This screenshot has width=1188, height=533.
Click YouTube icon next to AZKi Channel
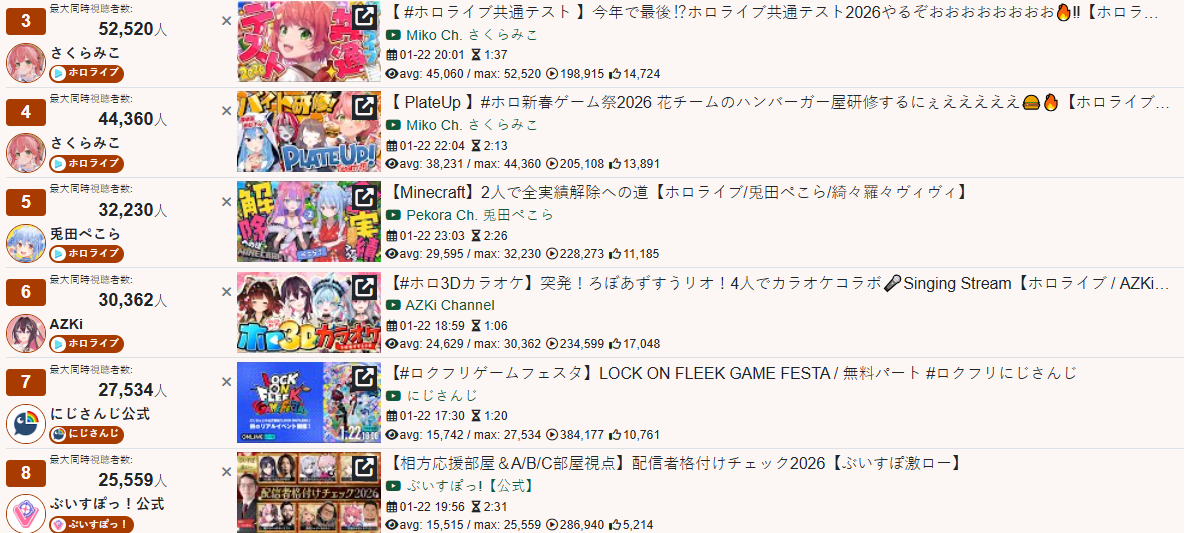393,306
